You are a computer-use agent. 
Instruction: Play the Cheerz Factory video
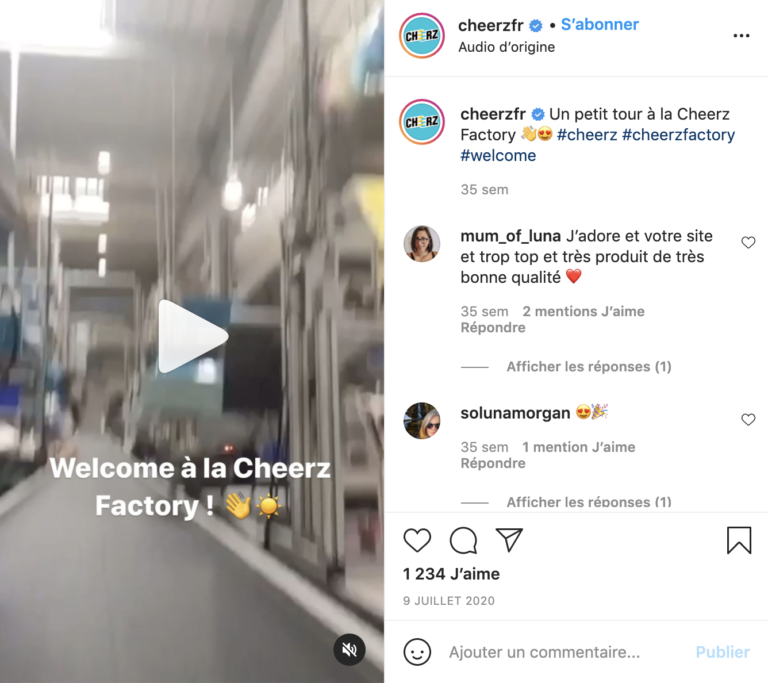click(x=192, y=337)
